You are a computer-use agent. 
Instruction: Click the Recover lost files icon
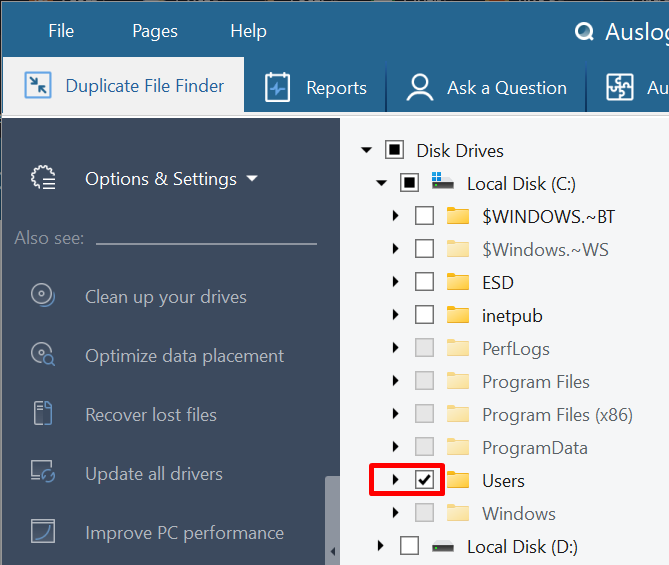tap(42, 415)
